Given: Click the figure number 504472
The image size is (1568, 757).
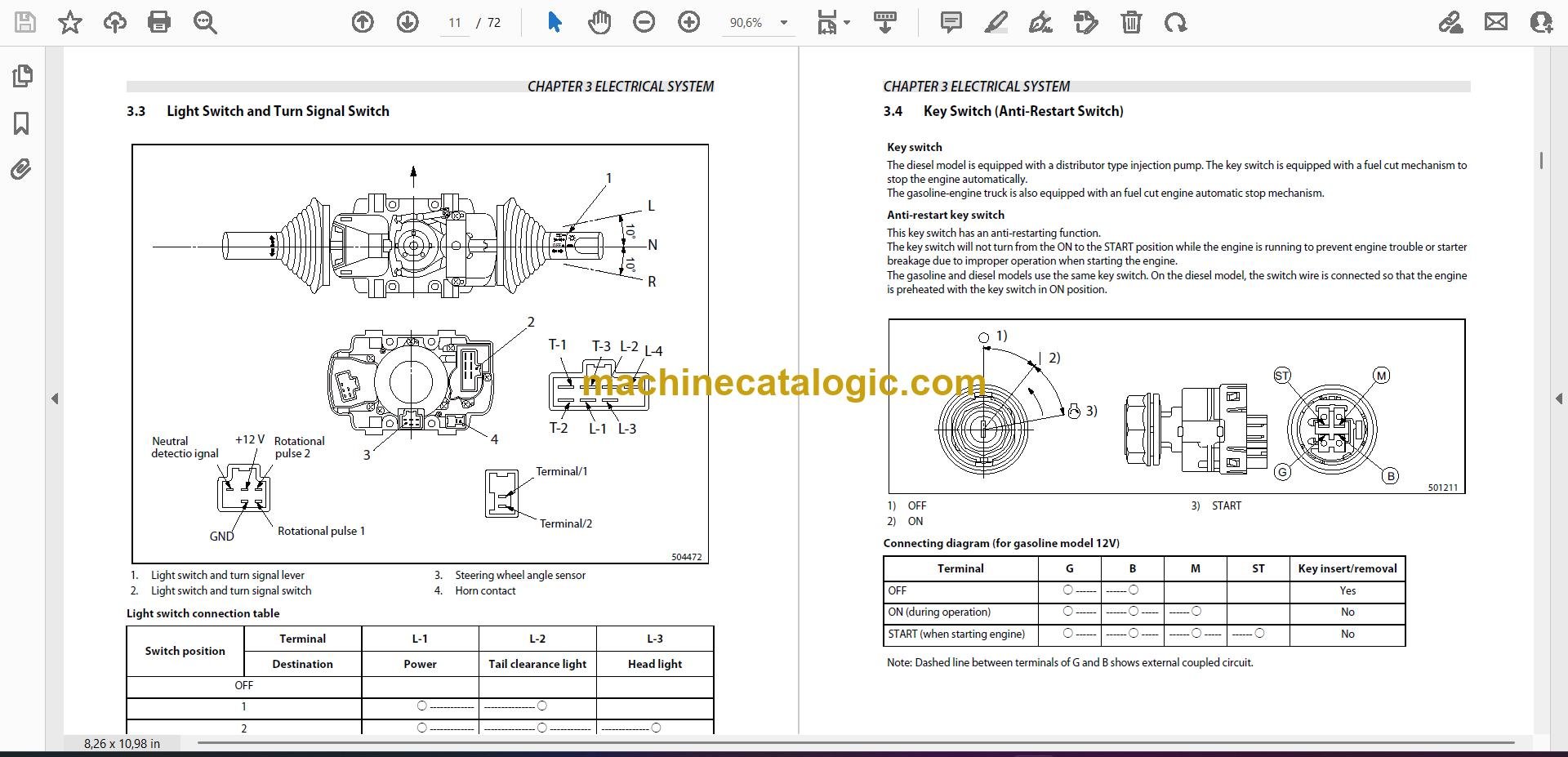Looking at the screenshot, I should tap(687, 557).
